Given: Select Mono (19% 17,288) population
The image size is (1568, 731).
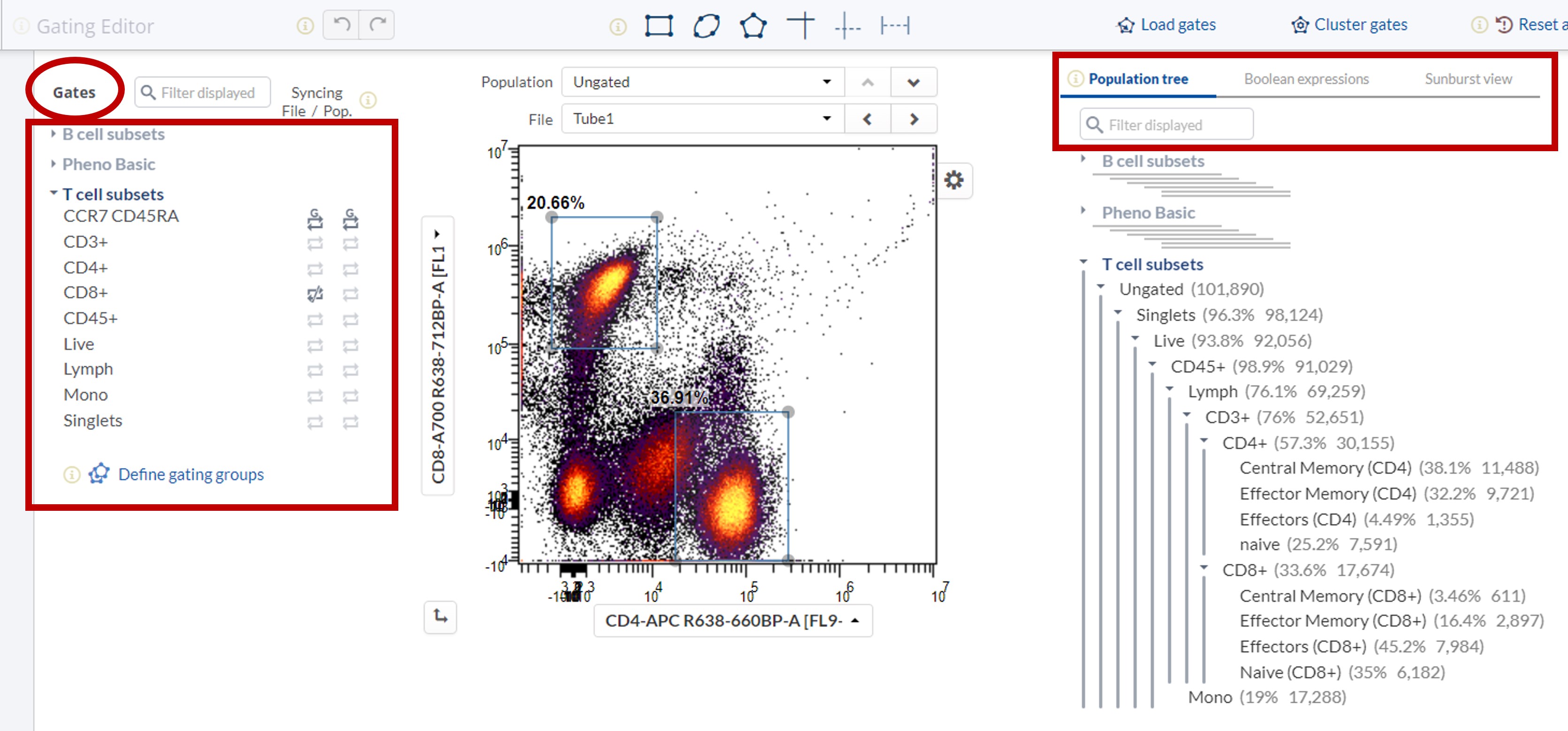Looking at the screenshot, I should pyautogui.click(x=1267, y=698).
